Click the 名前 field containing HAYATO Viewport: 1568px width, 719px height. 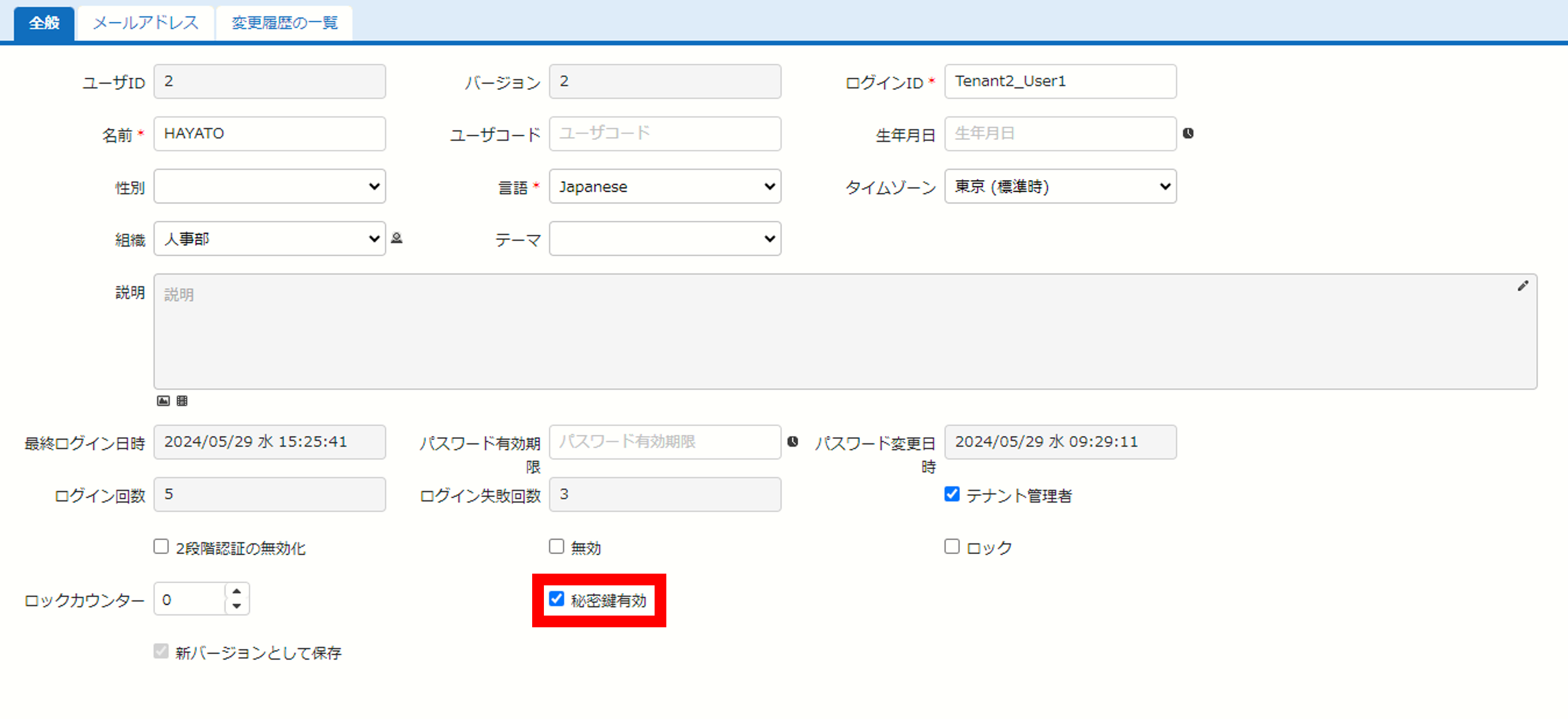tap(269, 134)
